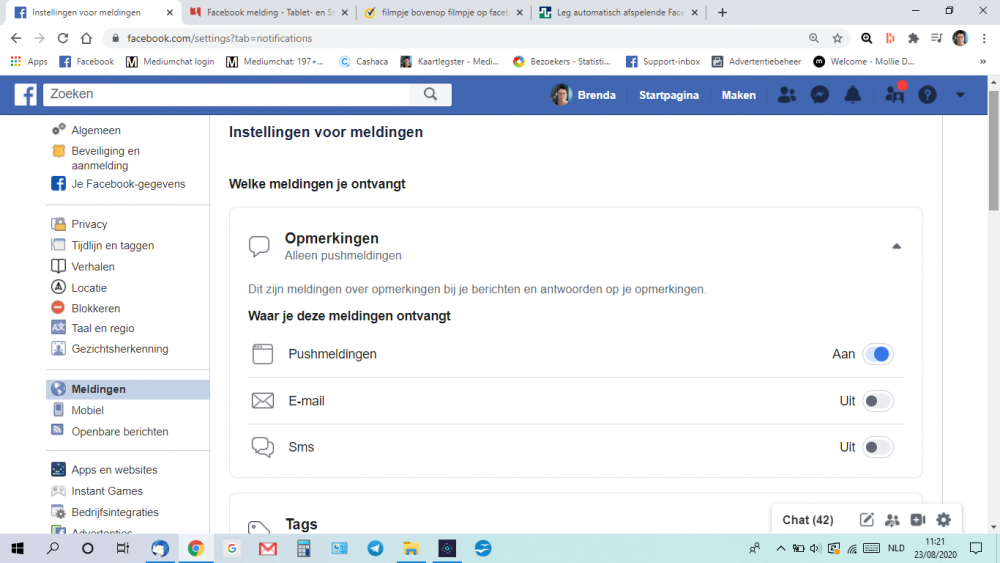The width and height of the screenshot is (1000, 563).
Task: Open Beveiliging en aanmelding settings
Action: click(105, 158)
